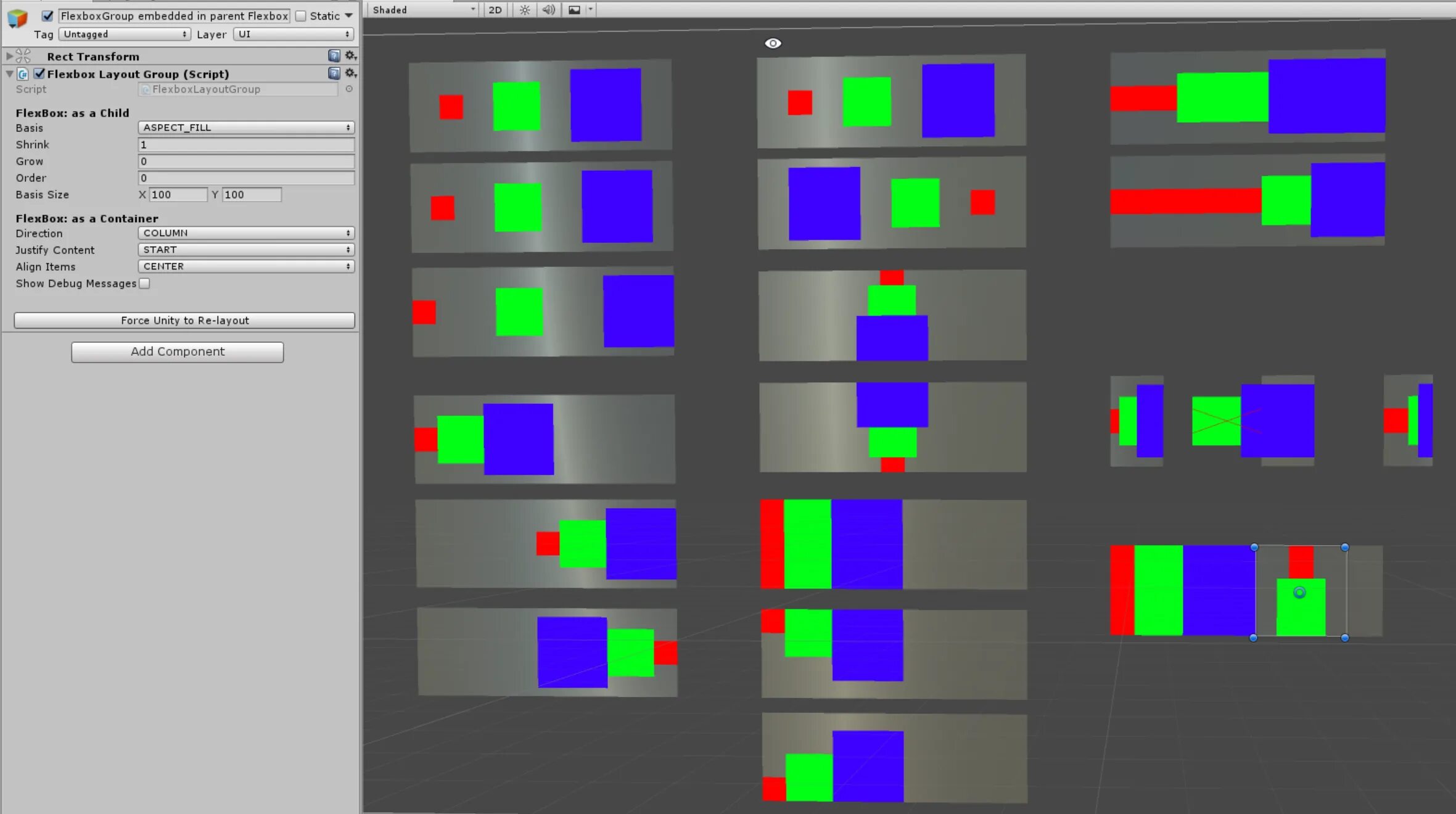
Task: Open the Basis ASPECT_FILL dropdown
Action: [245, 128]
